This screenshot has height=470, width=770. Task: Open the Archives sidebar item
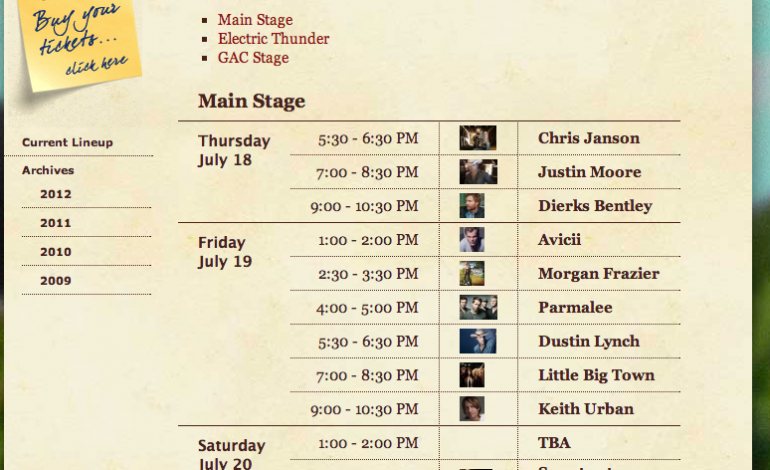click(48, 171)
